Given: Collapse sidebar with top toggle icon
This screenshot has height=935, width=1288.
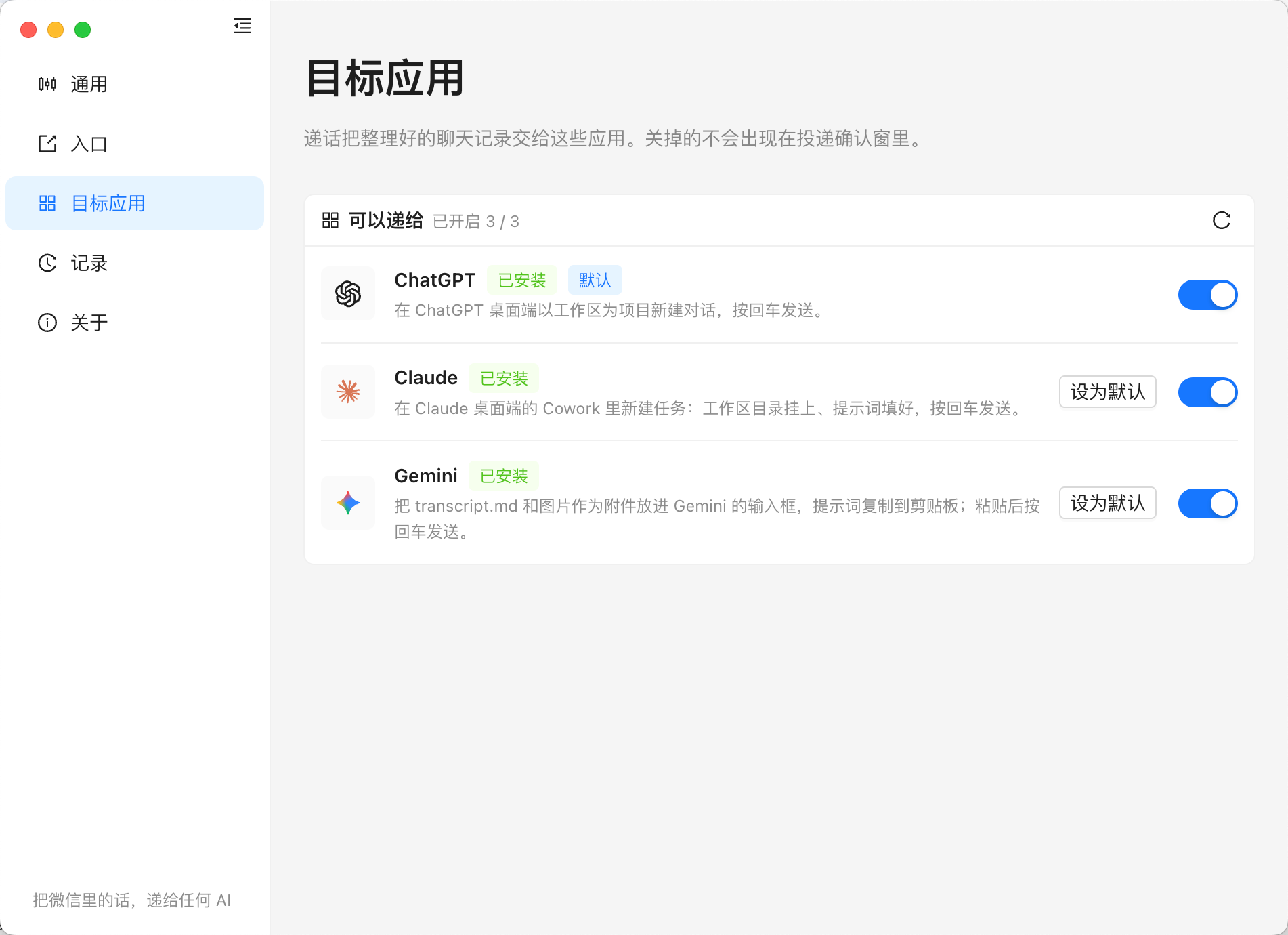Looking at the screenshot, I should [242, 26].
